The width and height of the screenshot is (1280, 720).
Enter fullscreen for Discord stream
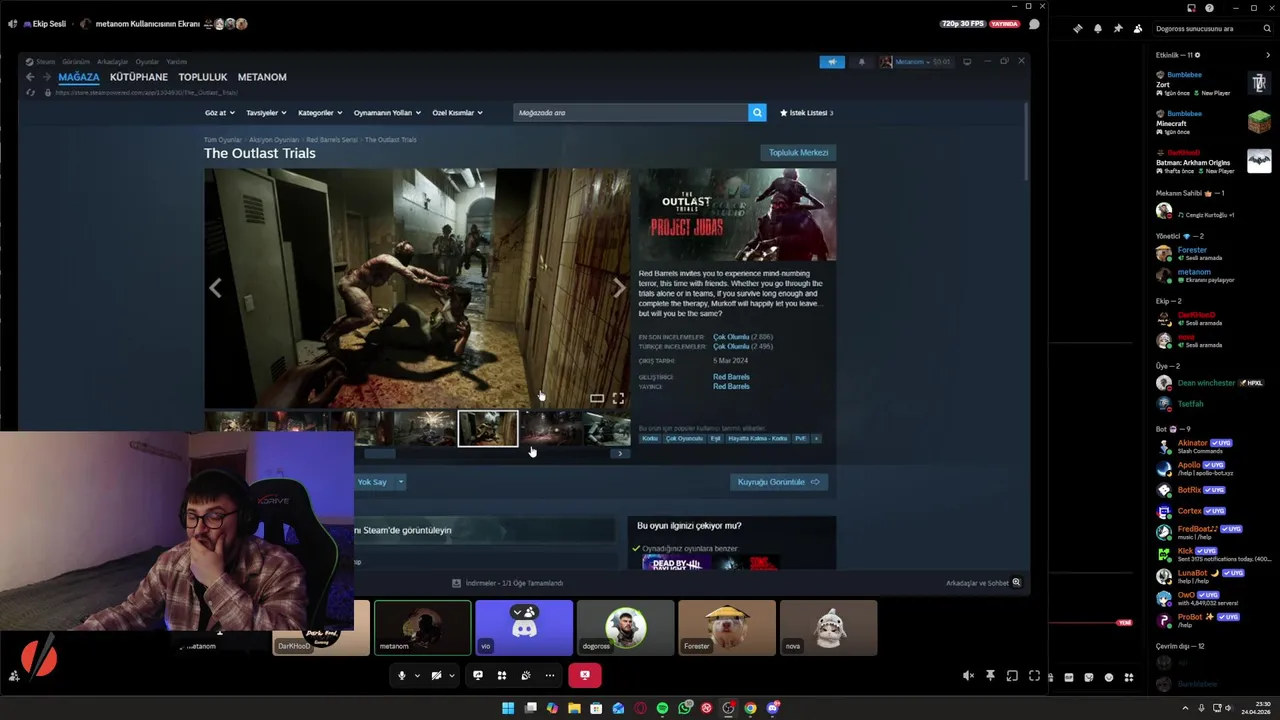(1034, 676)
